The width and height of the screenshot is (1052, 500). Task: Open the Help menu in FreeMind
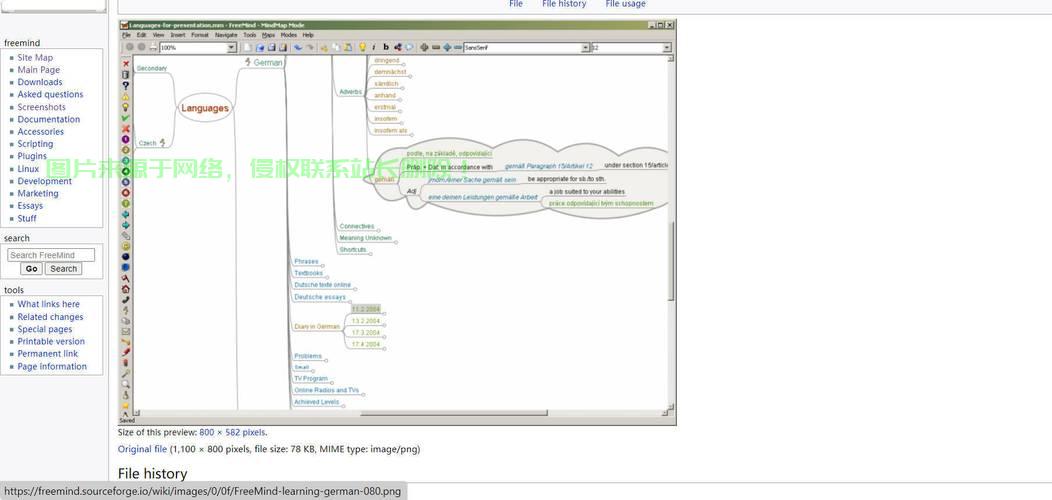pos(308,35)
